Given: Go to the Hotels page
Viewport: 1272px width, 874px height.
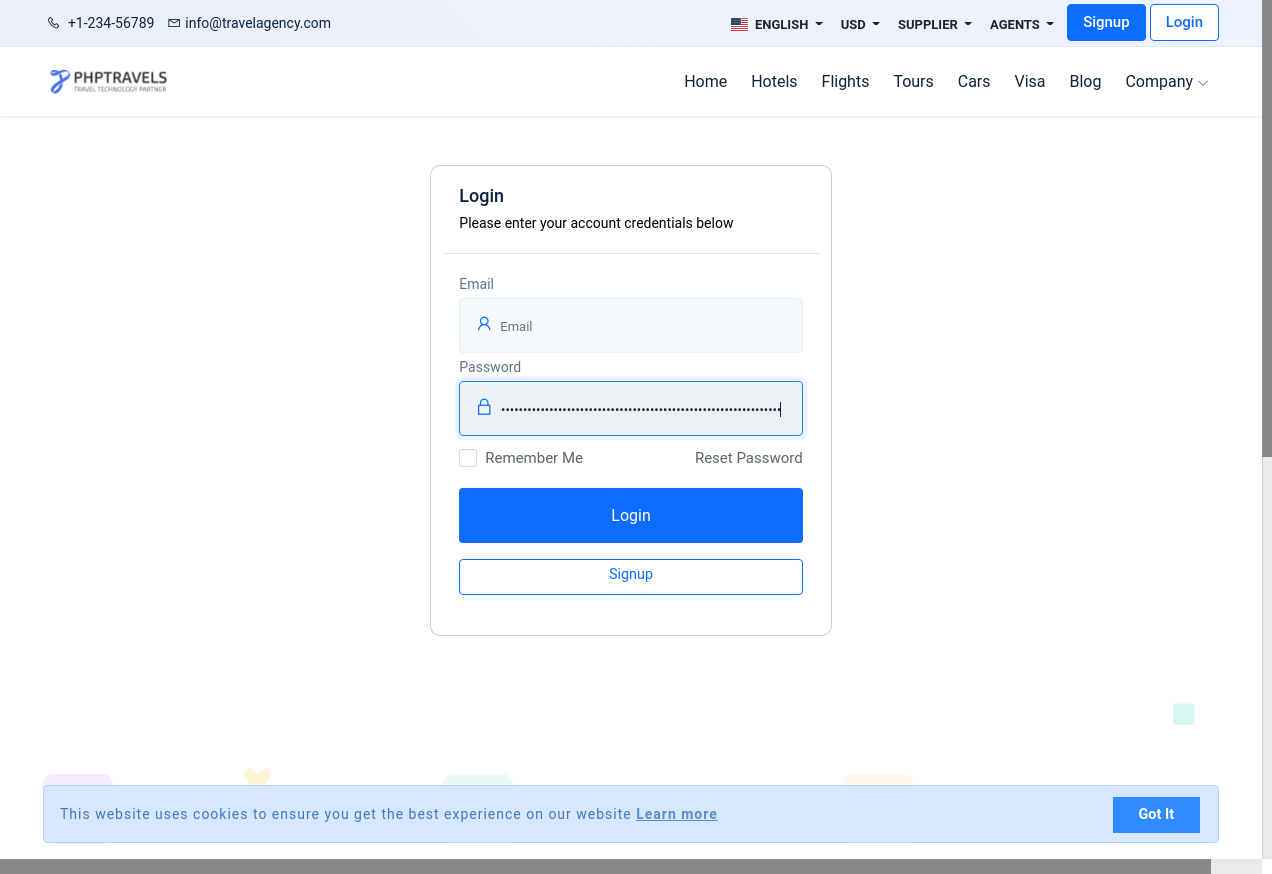Looking at the screenshot, I should (774, 82).
